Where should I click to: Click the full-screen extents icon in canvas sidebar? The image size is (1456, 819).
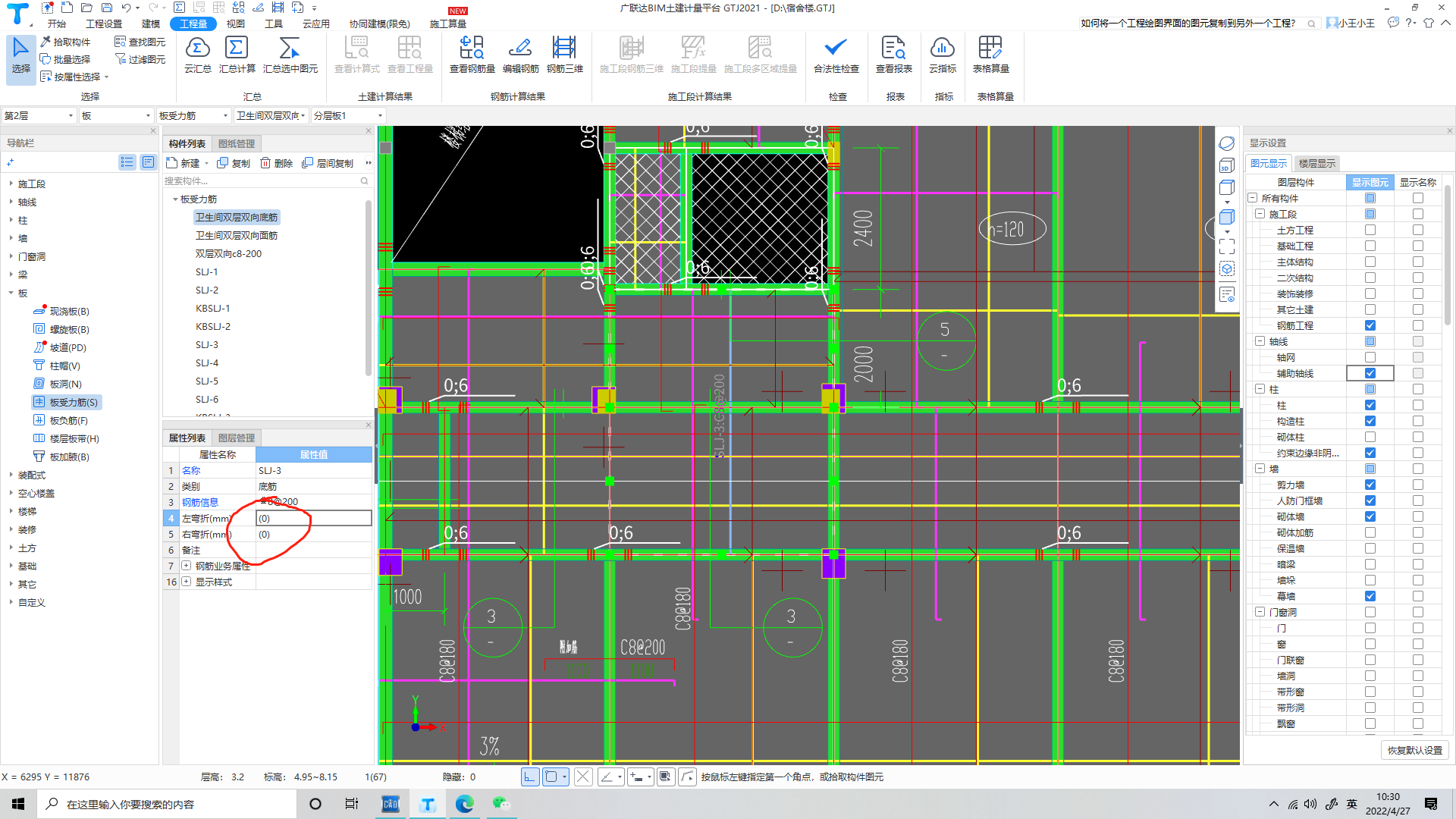coord(1226,247)
